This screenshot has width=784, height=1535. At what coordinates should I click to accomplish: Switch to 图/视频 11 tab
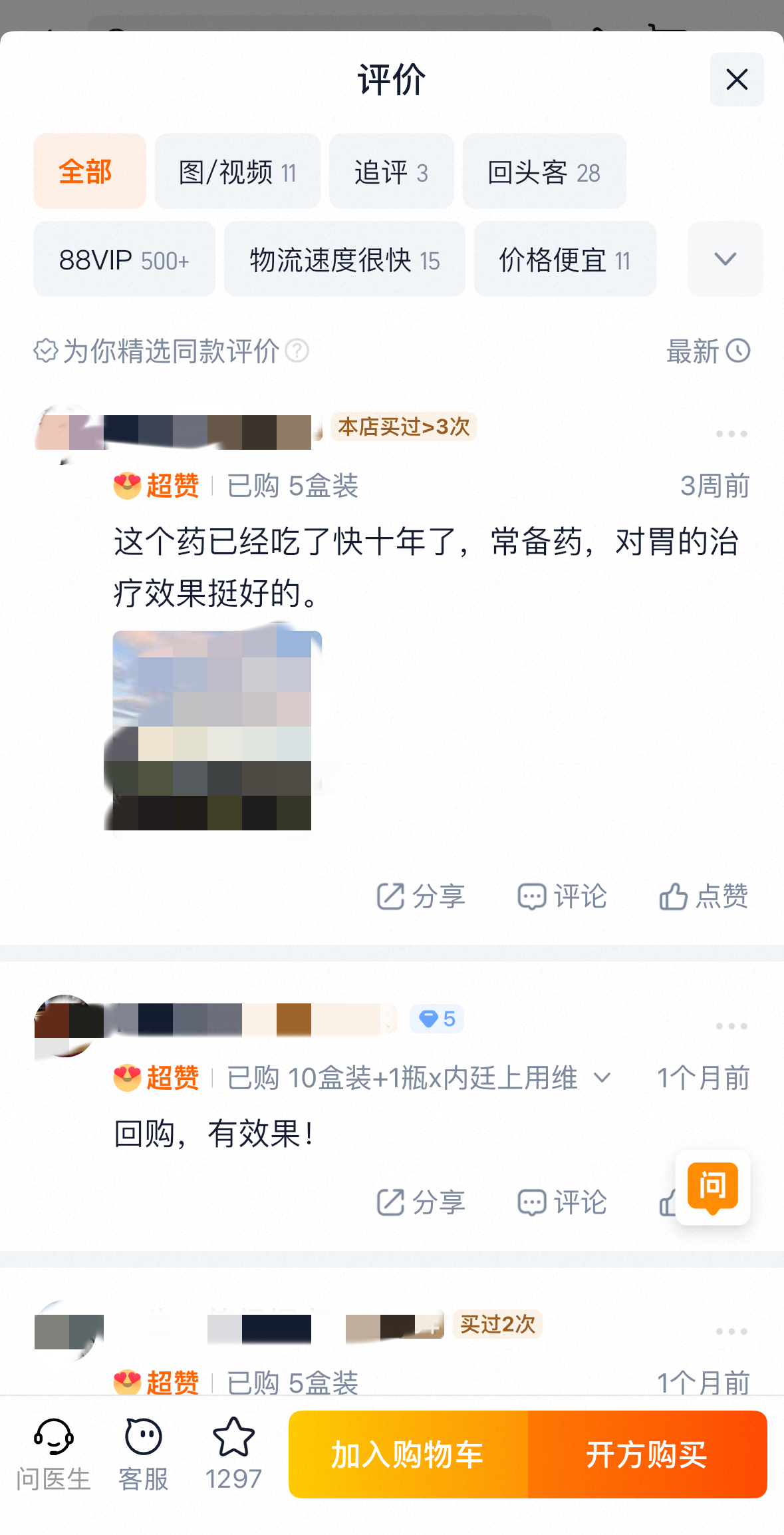coord(237,171)
